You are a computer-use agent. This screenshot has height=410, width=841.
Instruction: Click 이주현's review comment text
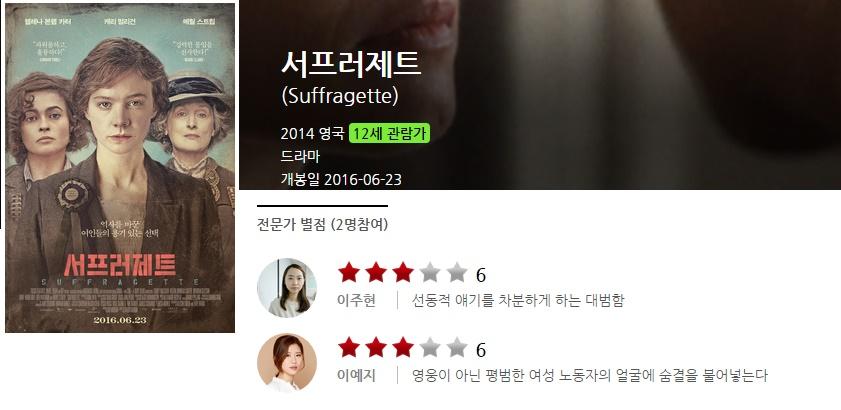pyautogui.click(x=518, y=301)
